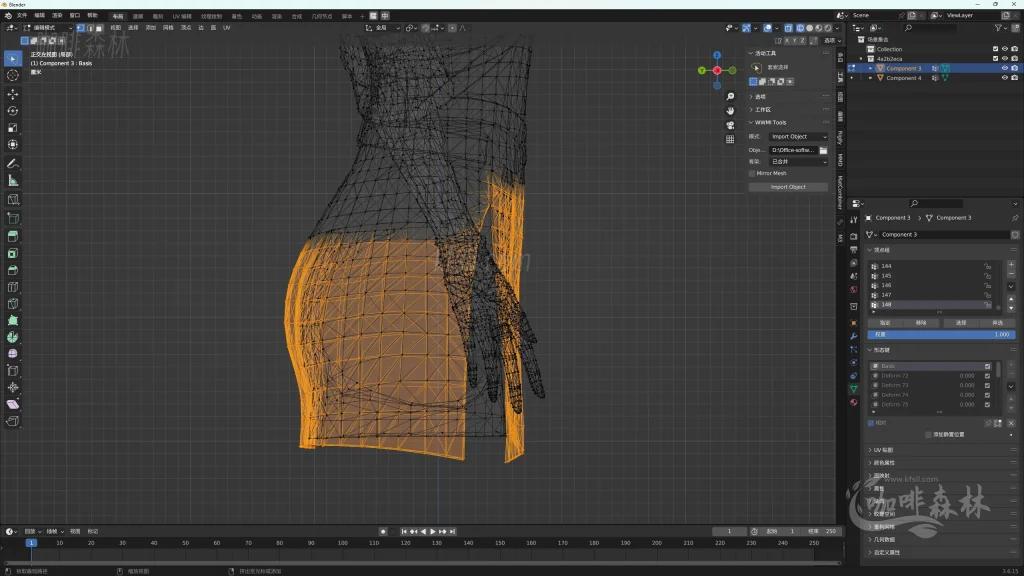Open the Object Data mesh properties tab
1024x576 pixels.
(x=854, y=389)
